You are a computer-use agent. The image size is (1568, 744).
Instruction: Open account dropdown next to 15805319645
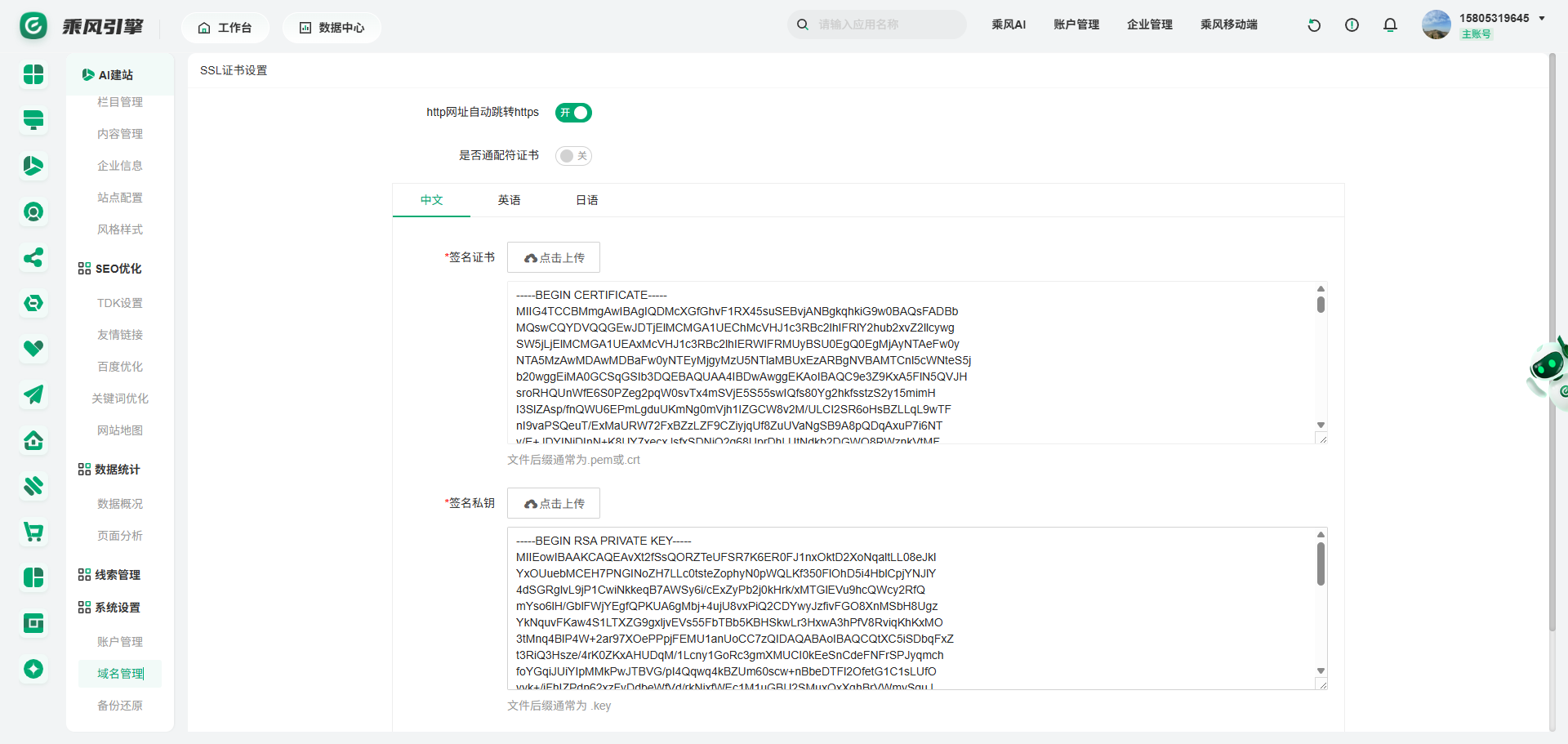click(1542, 18)
